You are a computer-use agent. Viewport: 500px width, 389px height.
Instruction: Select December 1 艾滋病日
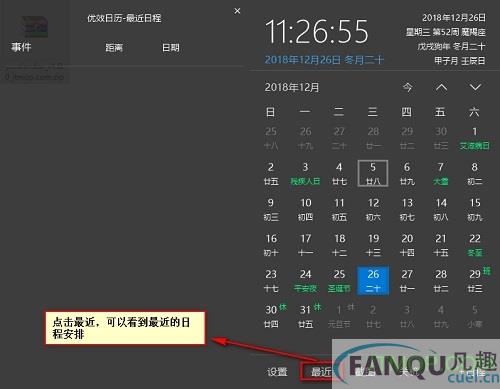tap(475, 138)
